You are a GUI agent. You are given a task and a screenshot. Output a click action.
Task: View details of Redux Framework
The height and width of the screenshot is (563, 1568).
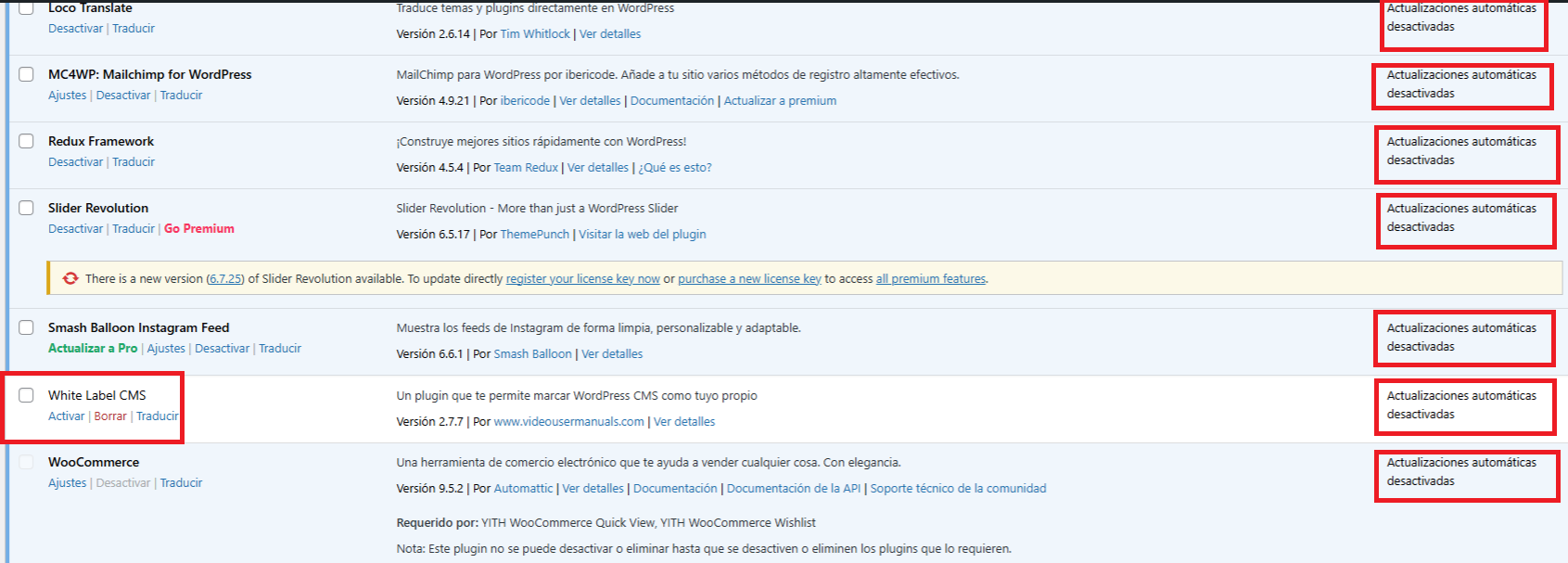pos(598,168)
